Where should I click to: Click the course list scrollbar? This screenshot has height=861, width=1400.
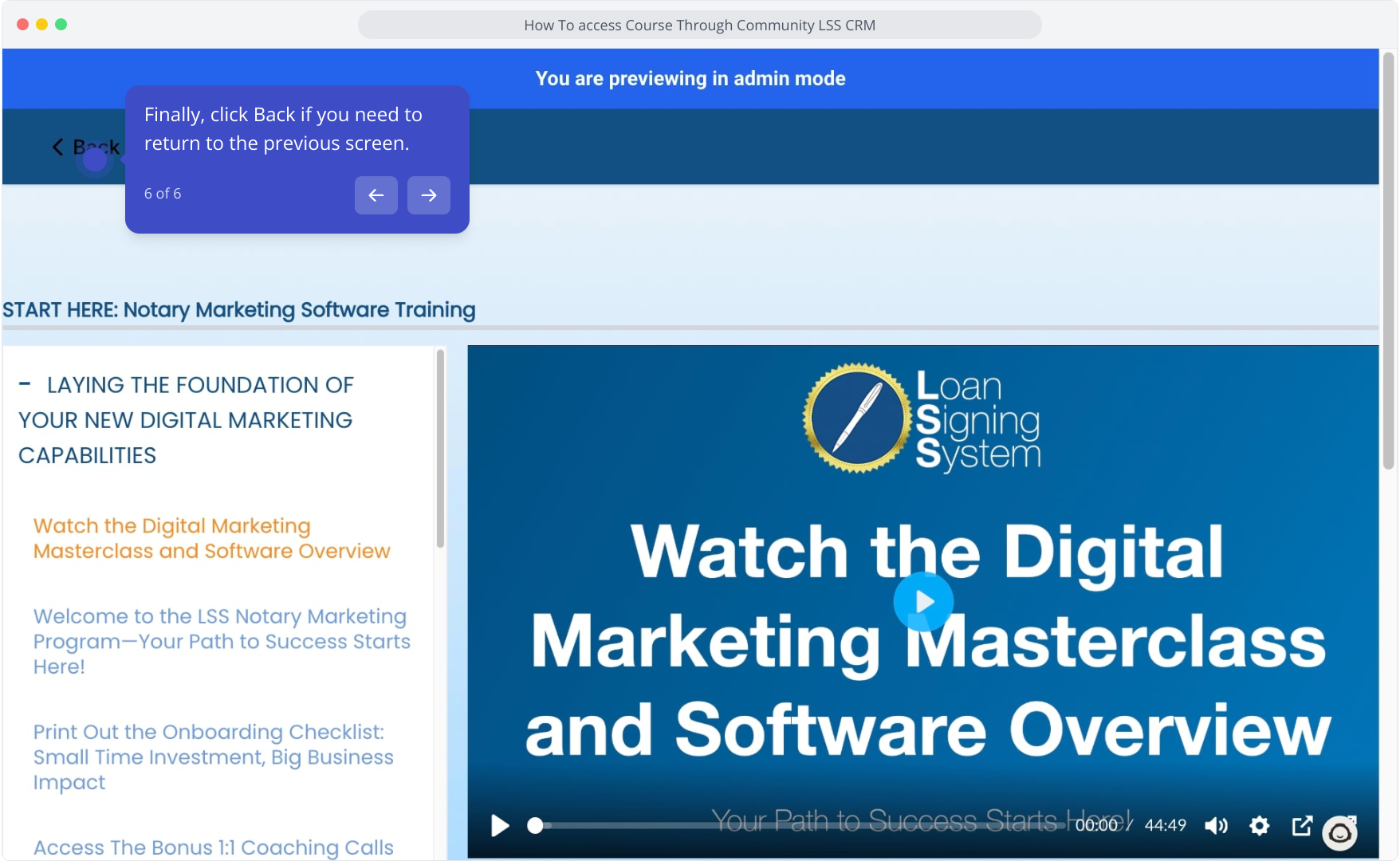click(440, 449)
